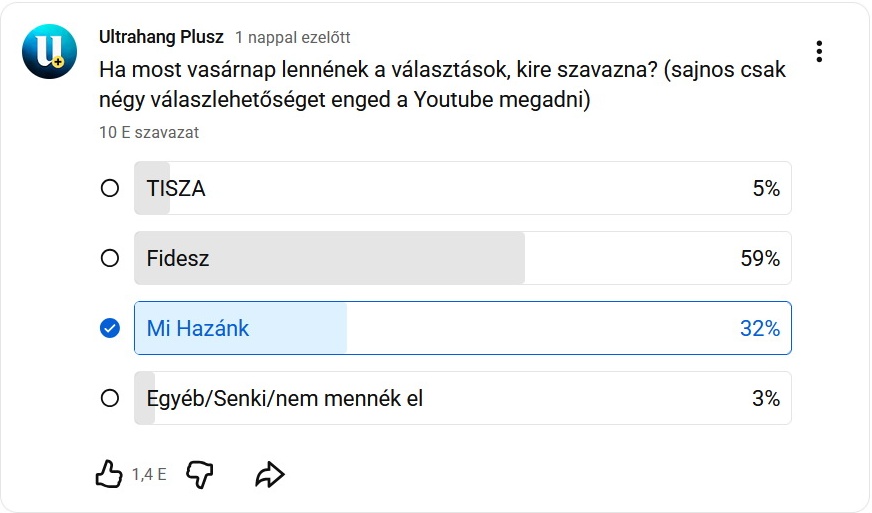Click the "1,4 E" like count
Image resolution: width=872 pixels, height=513 pixels.
[149, 475]
